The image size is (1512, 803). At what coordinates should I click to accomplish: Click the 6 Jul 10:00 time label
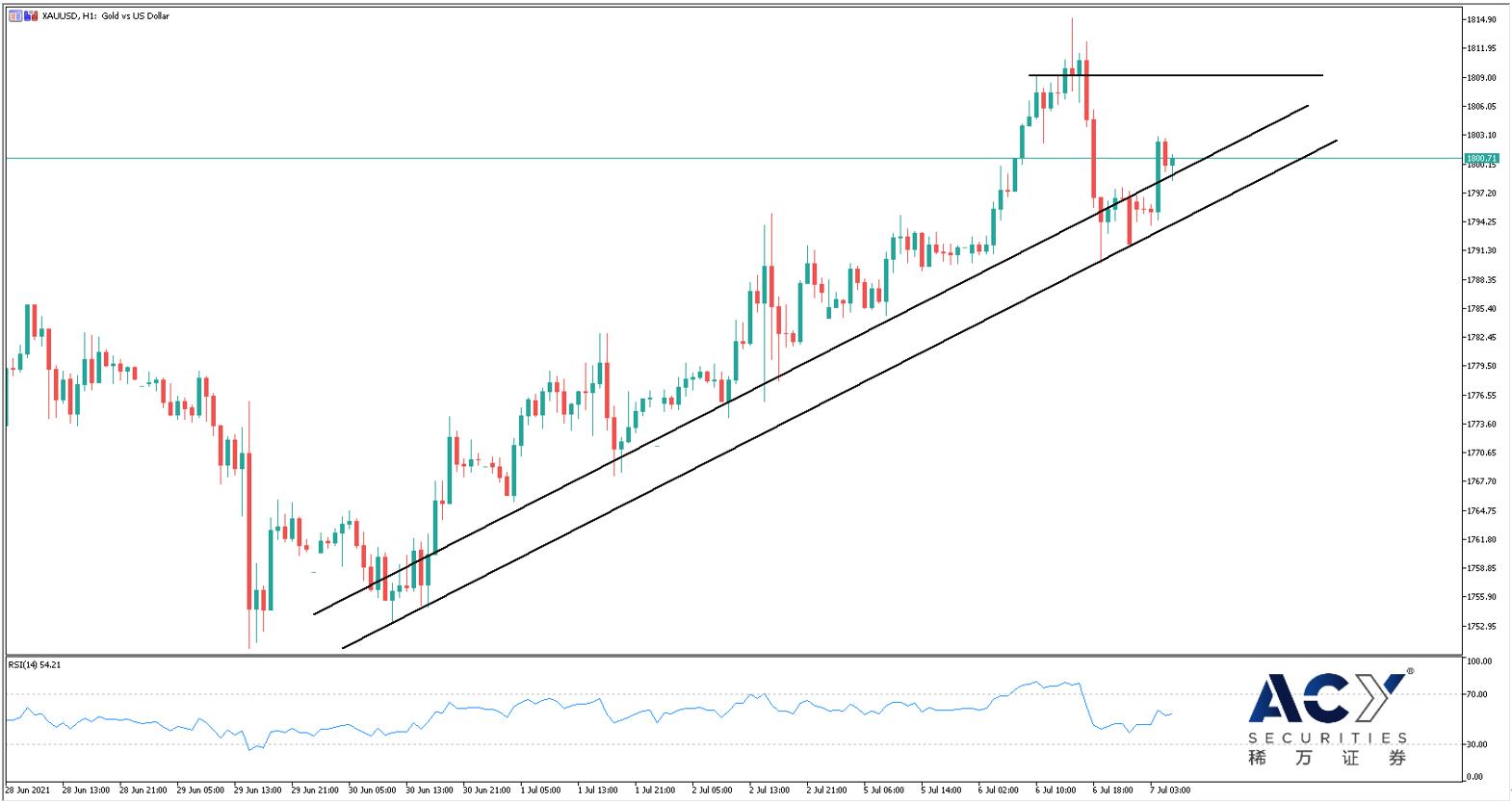coord(1056,790)
